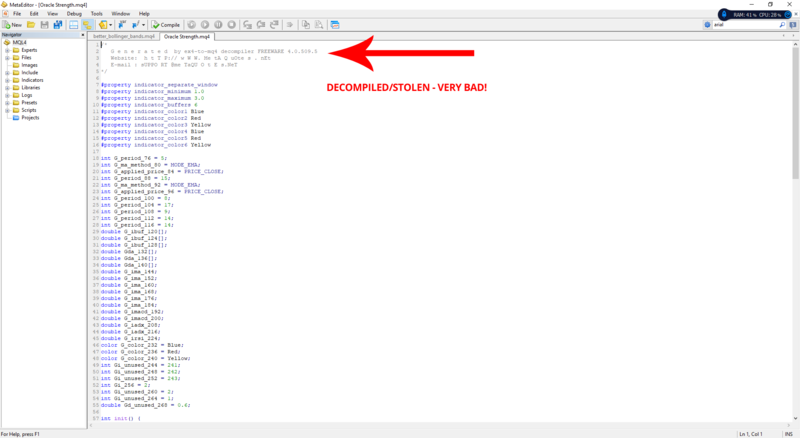Compile the Oracle Strength script
Viewport: 800px width, 438px height.
[x=166, y=25]
